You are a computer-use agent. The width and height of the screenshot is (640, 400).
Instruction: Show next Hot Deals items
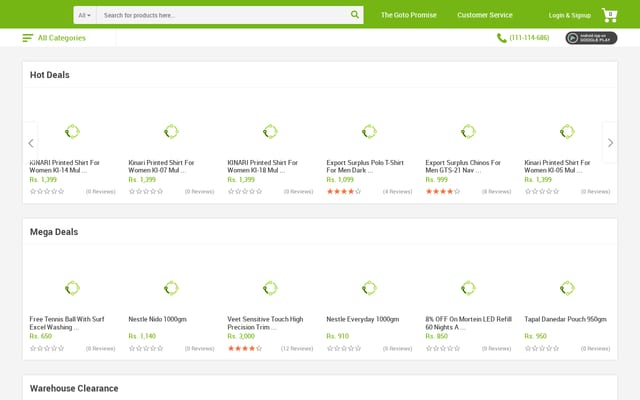click(610, 143)
